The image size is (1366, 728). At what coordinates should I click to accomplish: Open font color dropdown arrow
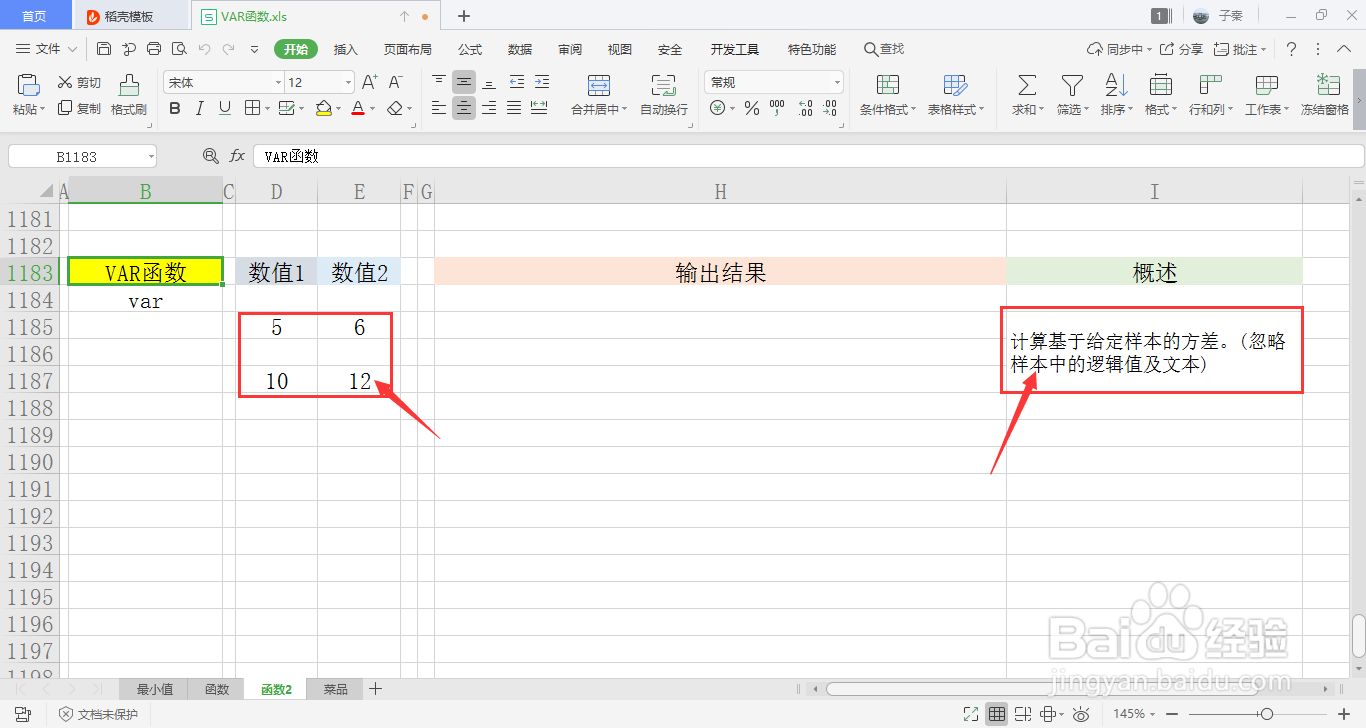(373, 109)
